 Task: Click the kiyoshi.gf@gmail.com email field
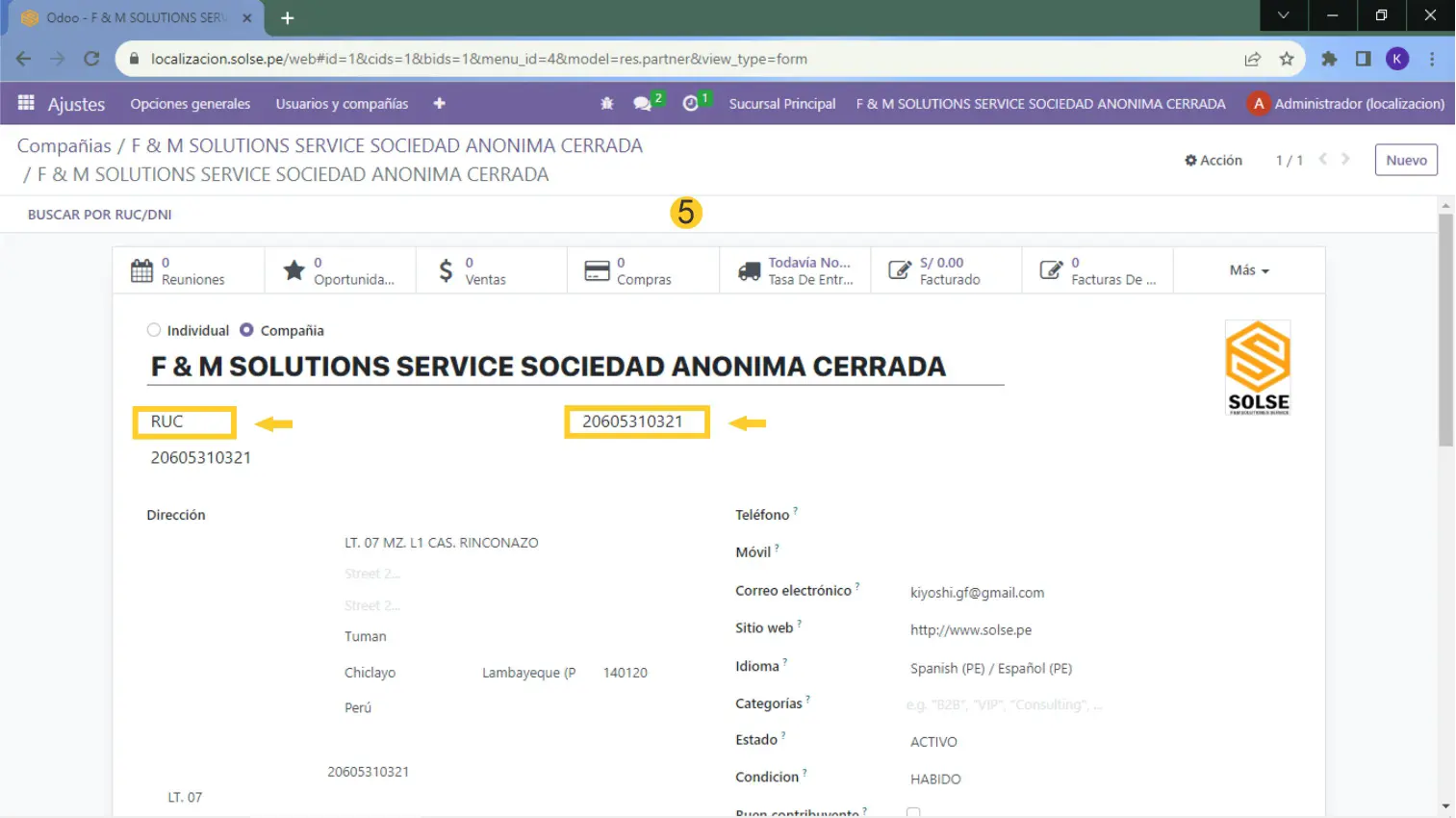[x=977, y=593]
